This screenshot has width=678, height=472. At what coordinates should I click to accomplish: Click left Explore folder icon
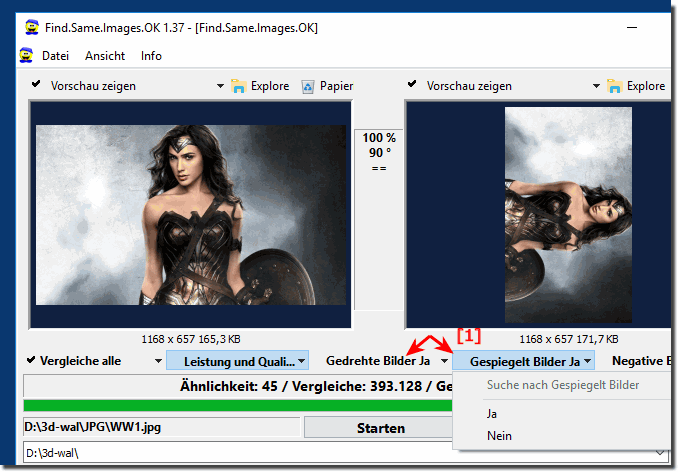(x=238, y=86)
